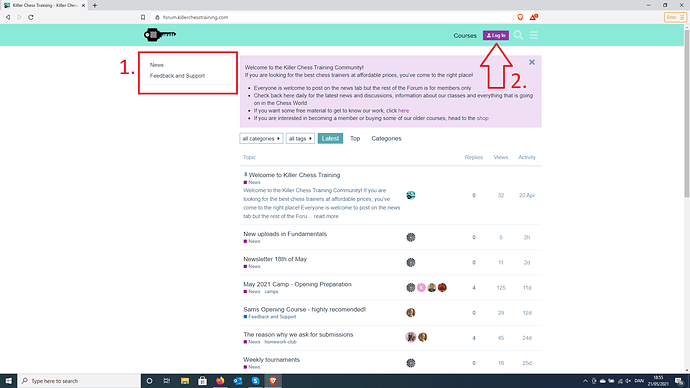Click first avatar on reason why we ask topic
This screenshot has width=690, height=388.
pos(411,337)
